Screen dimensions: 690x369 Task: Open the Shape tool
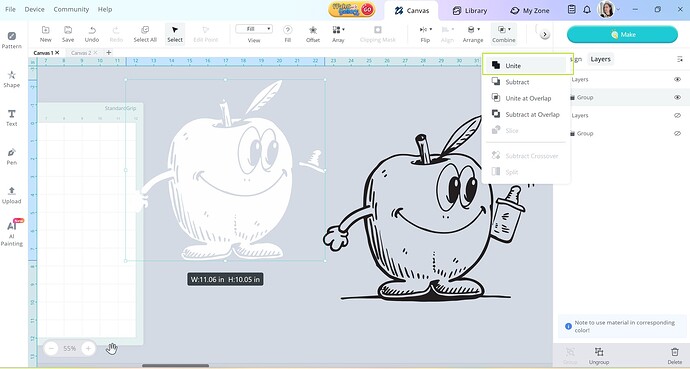tap(11, 79)
